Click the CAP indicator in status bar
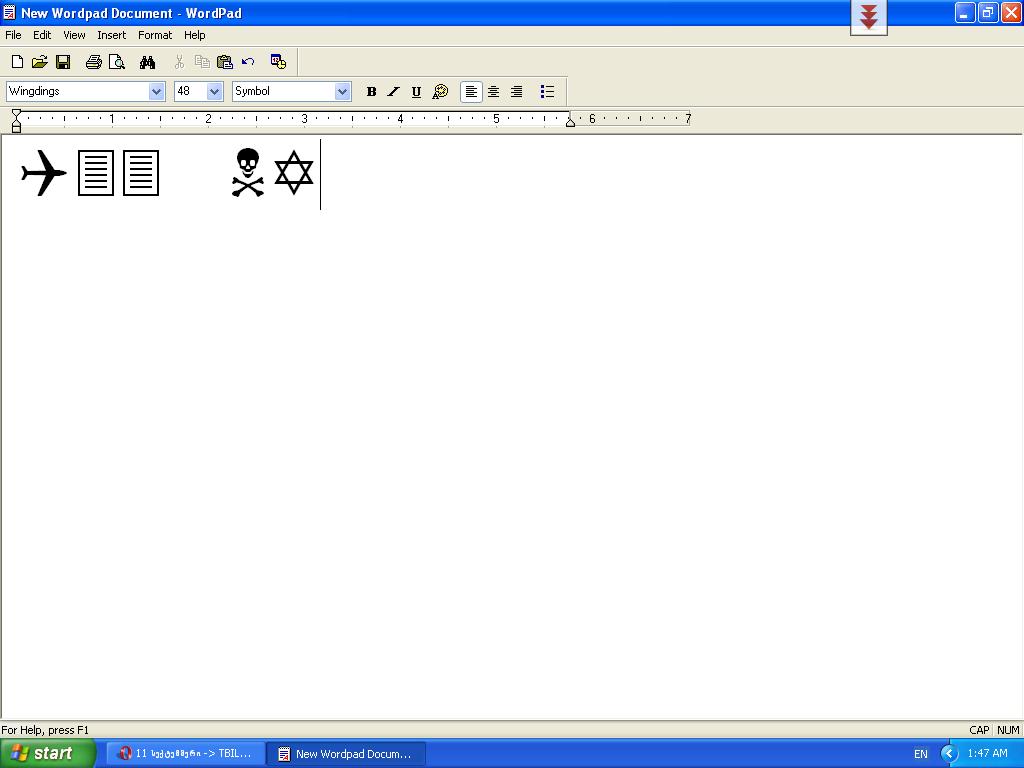1024x768 pixels. click(x=979, y=730)
